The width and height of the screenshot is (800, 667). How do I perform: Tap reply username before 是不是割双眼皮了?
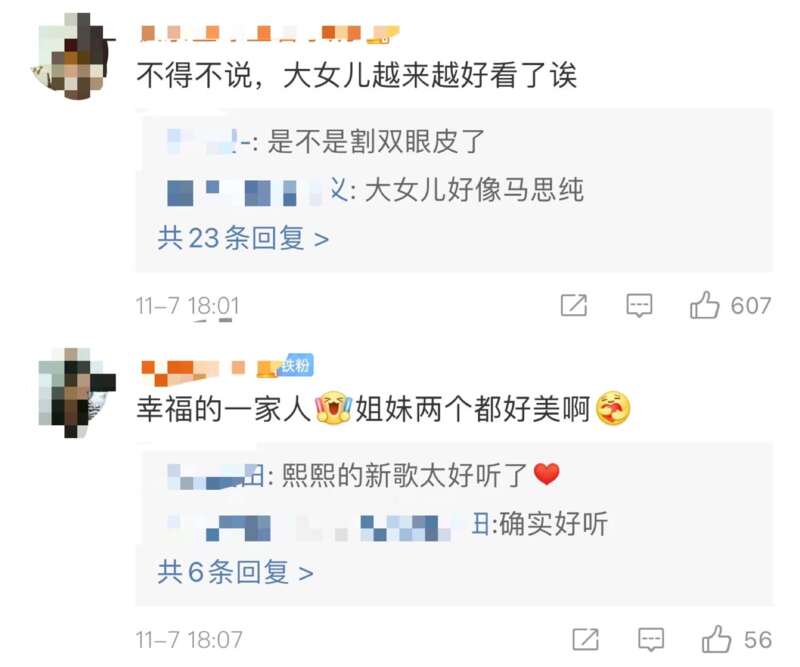211,141
